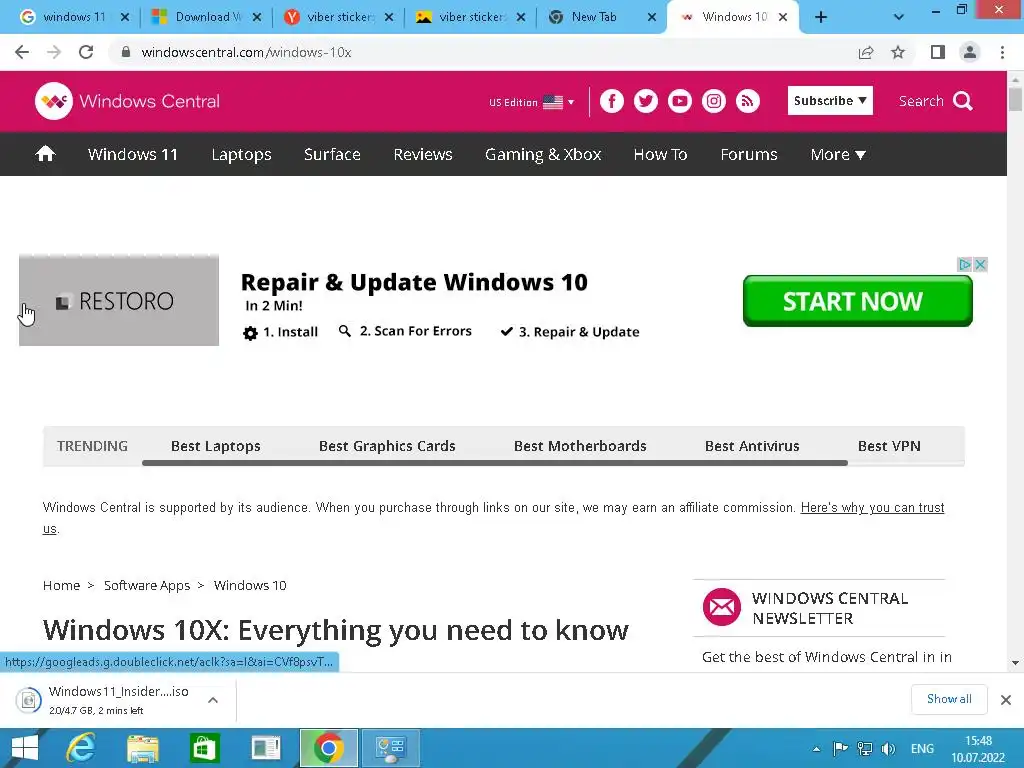Open the Subscribe dropdown

pyautogui.click(x=830, y=101)
